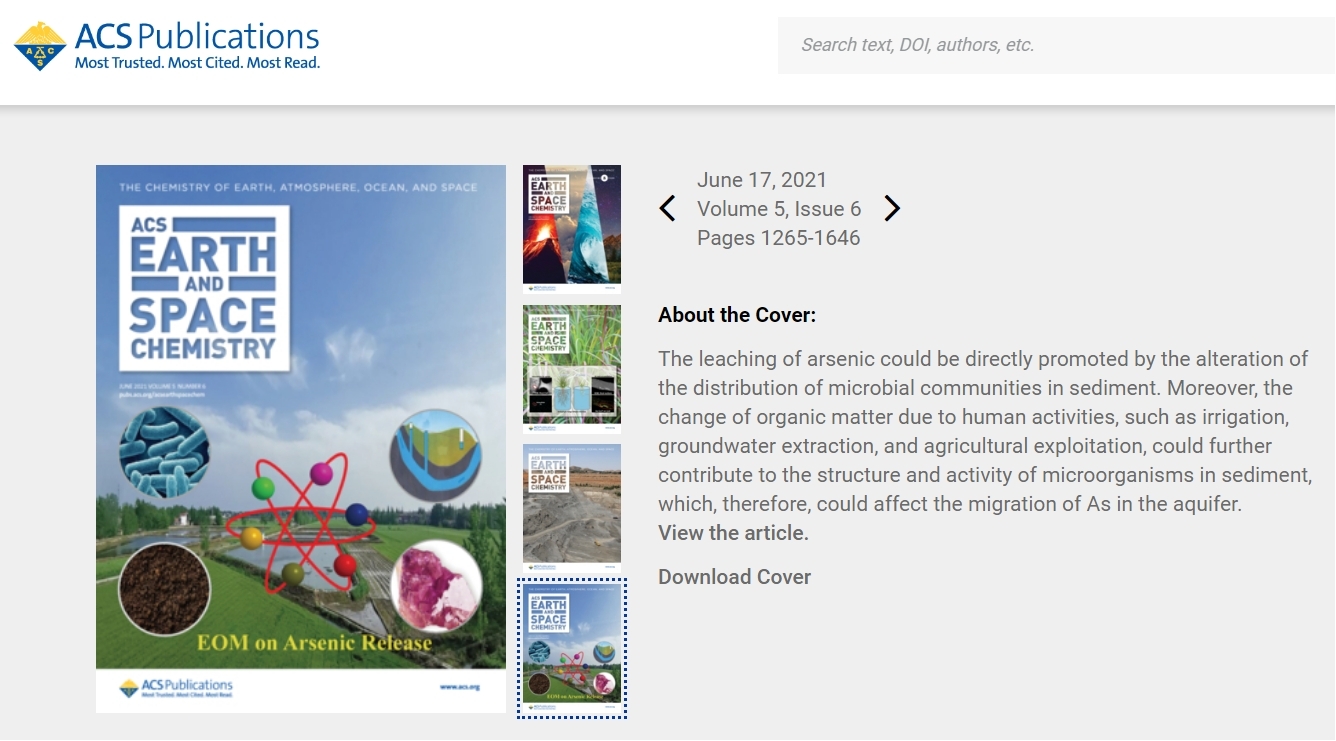Click the brown soil circle on the cover
Screen dimensions: 1336x741
click(164, 589)
